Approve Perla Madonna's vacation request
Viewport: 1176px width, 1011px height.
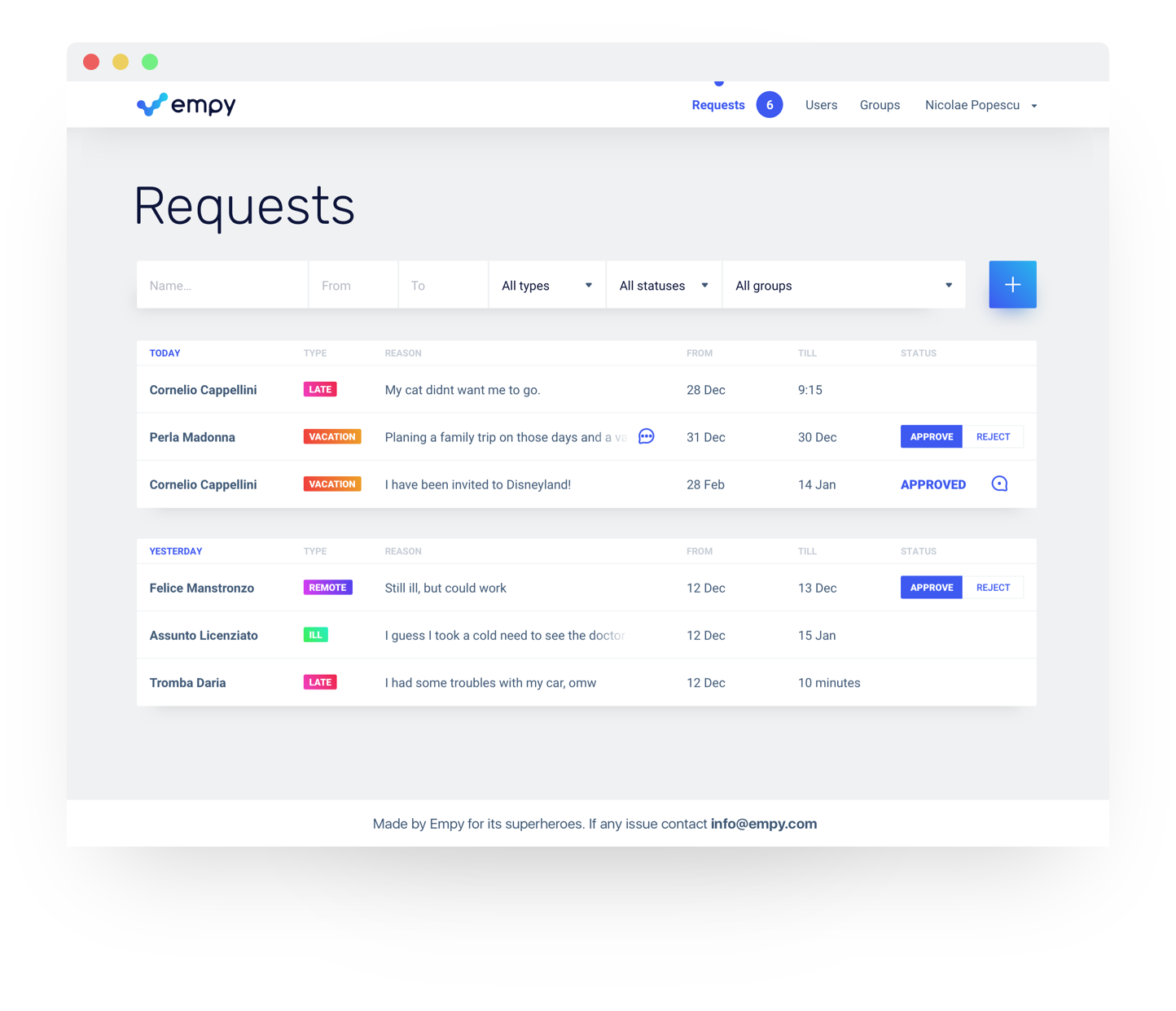coord(931,437)
